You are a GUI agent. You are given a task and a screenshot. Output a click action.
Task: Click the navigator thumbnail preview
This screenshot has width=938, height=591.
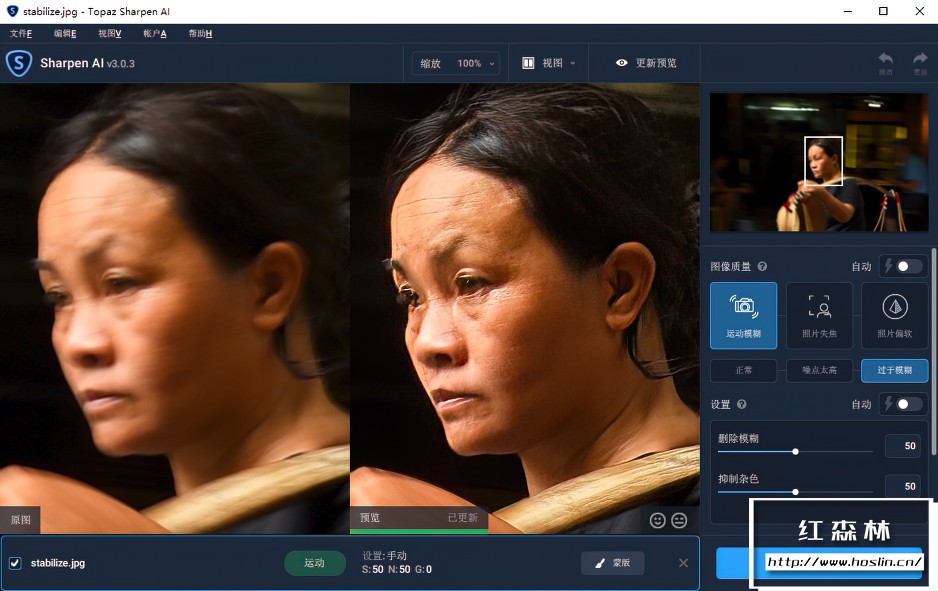pyautogui.click(x=819, y=162)
